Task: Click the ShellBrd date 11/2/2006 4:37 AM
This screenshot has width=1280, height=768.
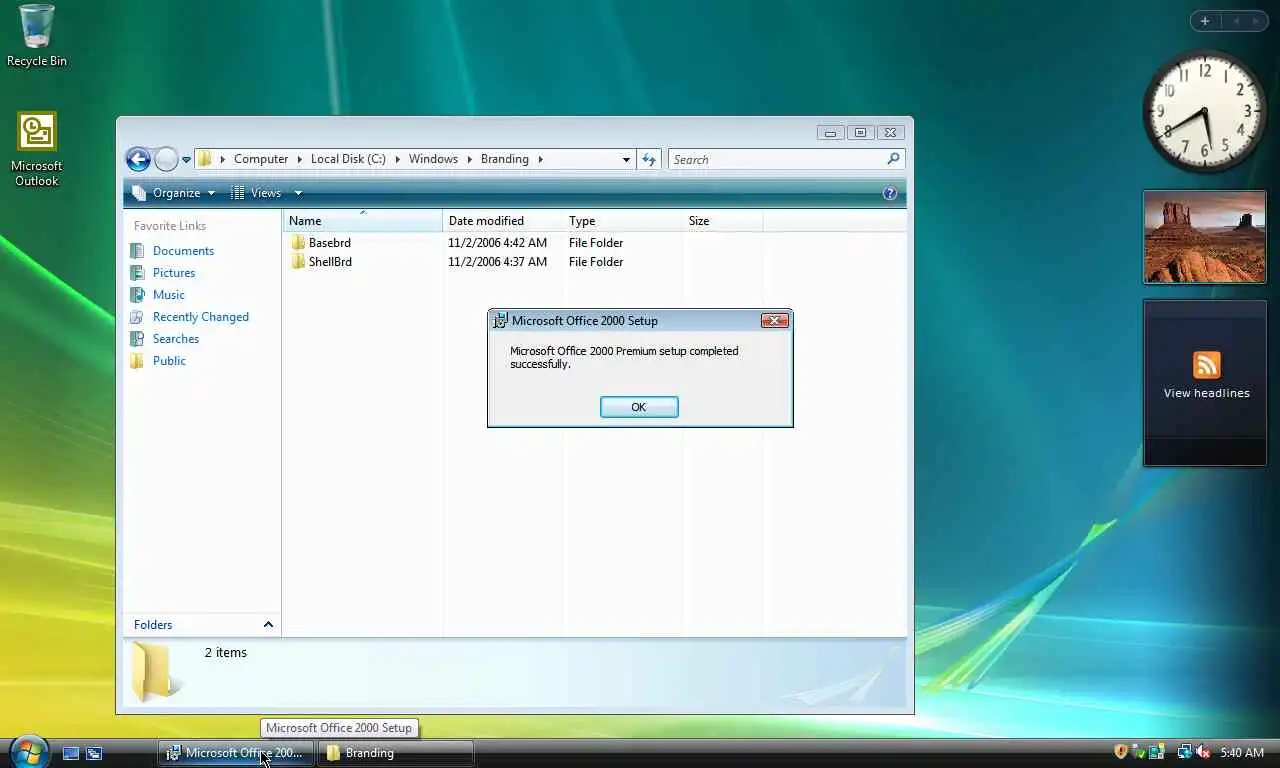Action: pyautogui.click(x=497, y=262)
